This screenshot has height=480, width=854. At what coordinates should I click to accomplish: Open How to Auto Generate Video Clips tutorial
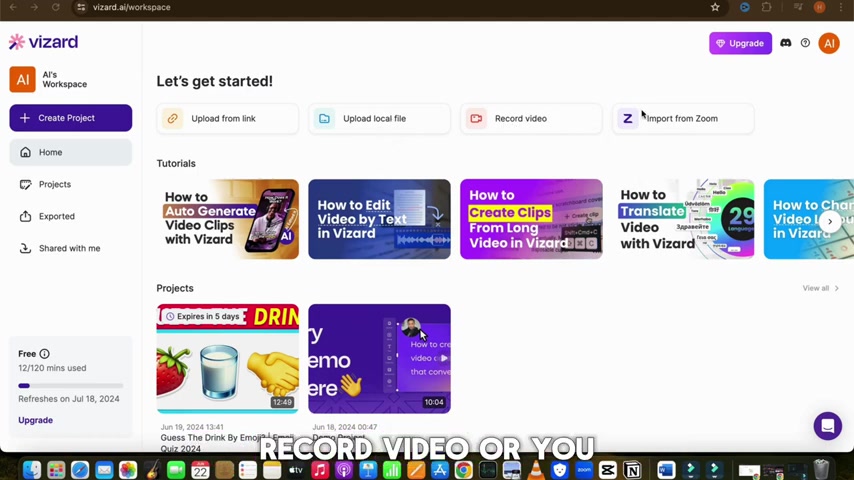(x=228, y=219)
